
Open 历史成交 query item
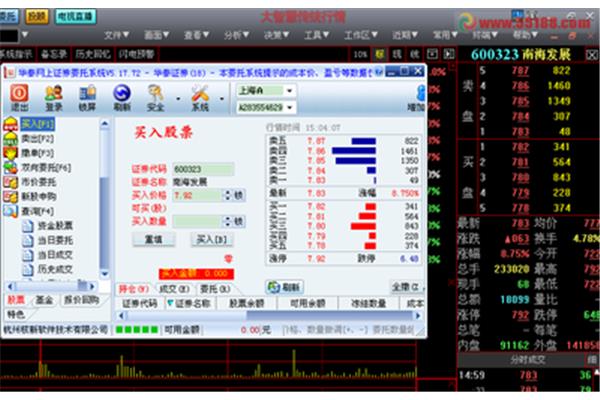pos(55,269)
